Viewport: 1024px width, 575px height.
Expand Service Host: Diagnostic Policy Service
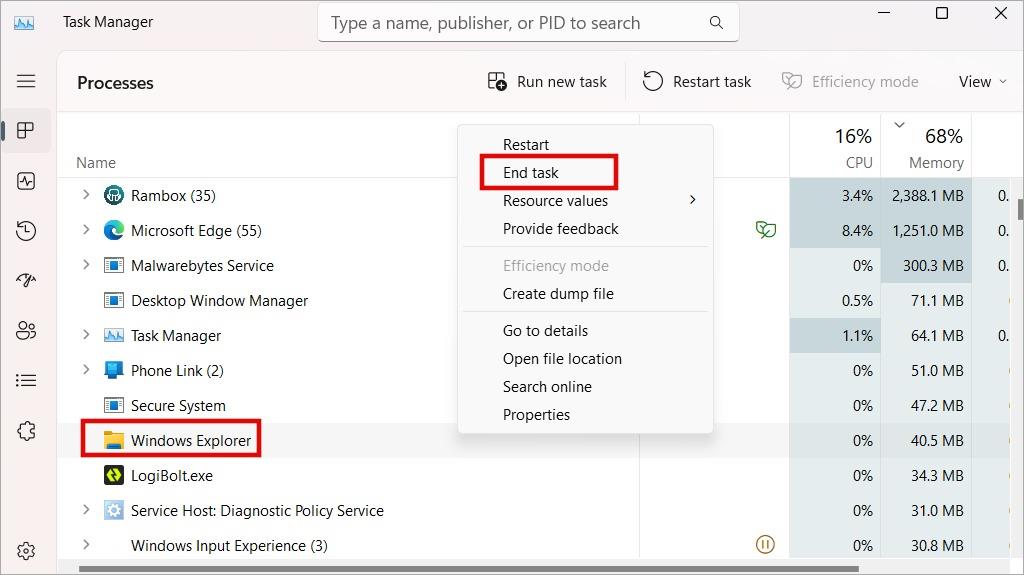click(x=86, y=509)
